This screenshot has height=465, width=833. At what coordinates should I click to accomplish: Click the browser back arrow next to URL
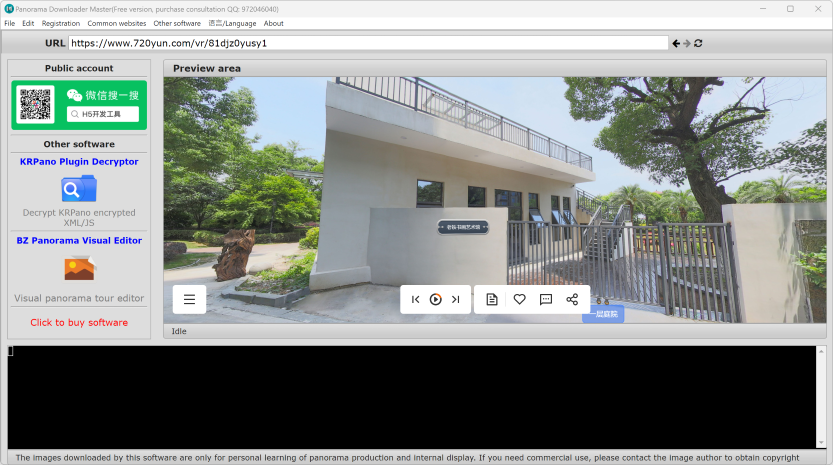tap(676, 43)
